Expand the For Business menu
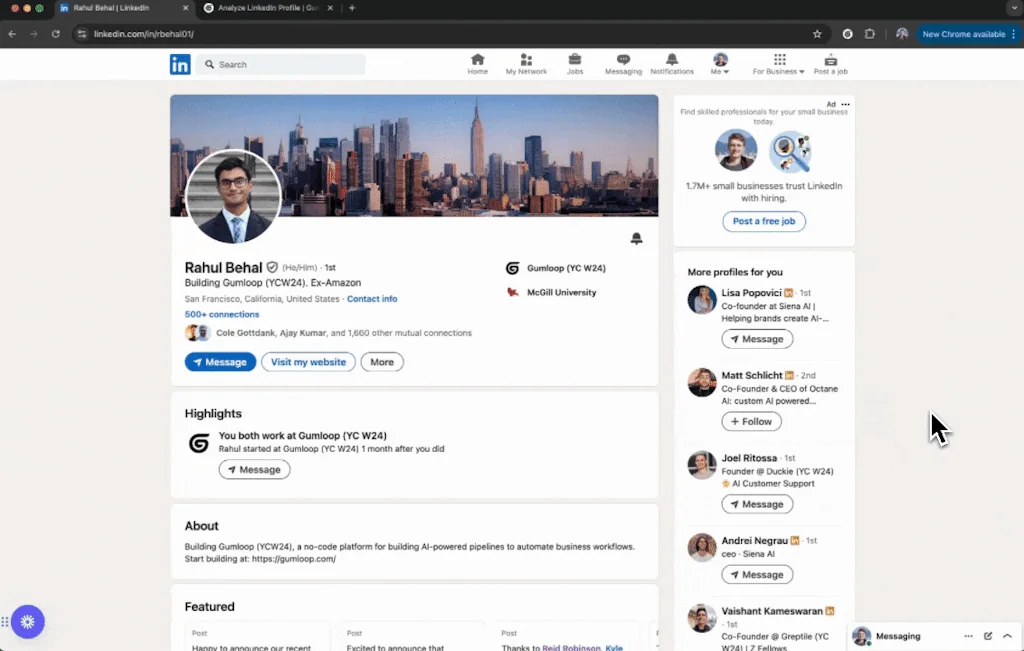 coord(779,65)
